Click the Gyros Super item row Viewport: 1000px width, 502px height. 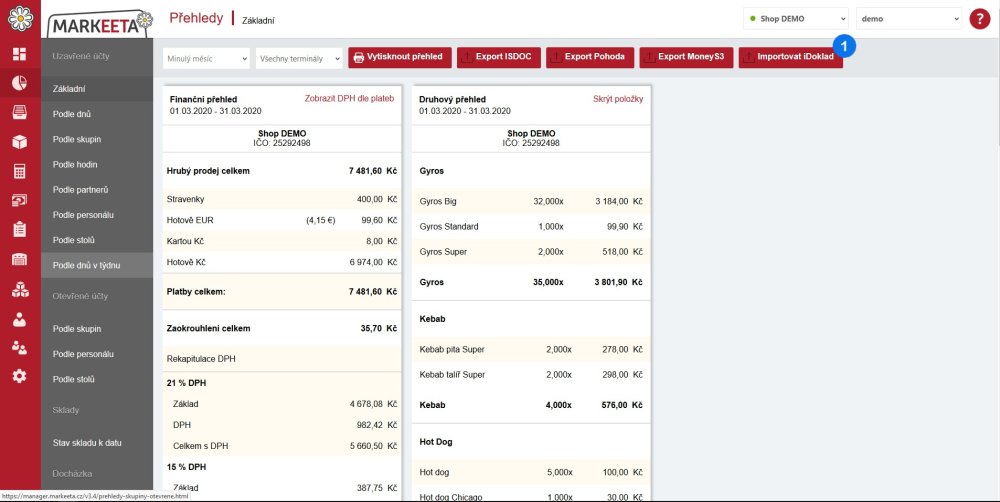click(531, 251)
